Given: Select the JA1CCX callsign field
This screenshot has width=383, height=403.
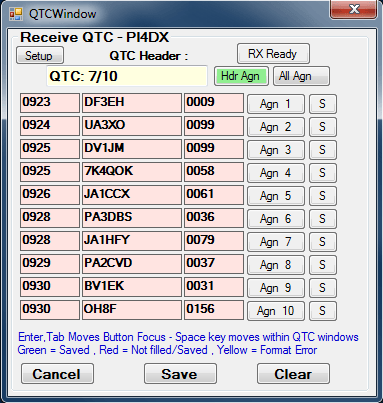Looking at the screenshot, I should coord(132,195).
